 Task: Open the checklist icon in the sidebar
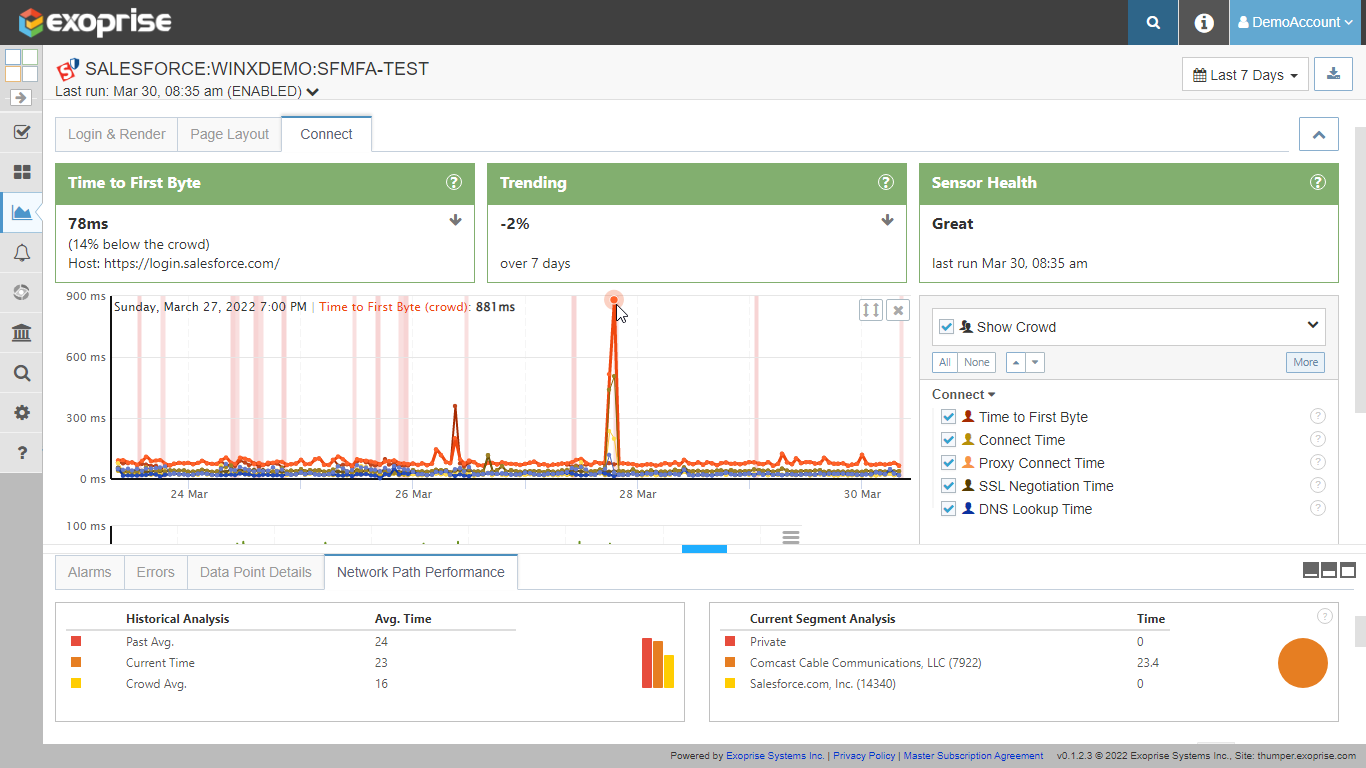pyautogui.click(x=21, y=132)
